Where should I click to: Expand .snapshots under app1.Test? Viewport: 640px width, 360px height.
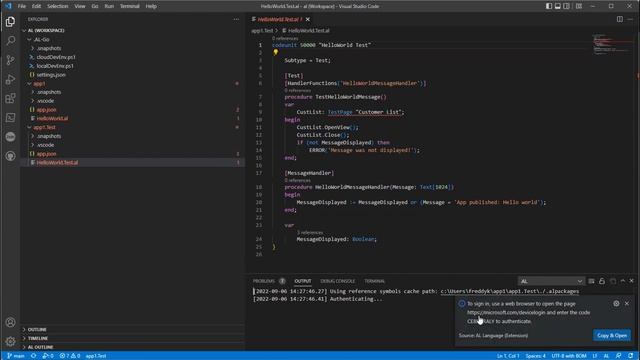[x=133, y=136]
